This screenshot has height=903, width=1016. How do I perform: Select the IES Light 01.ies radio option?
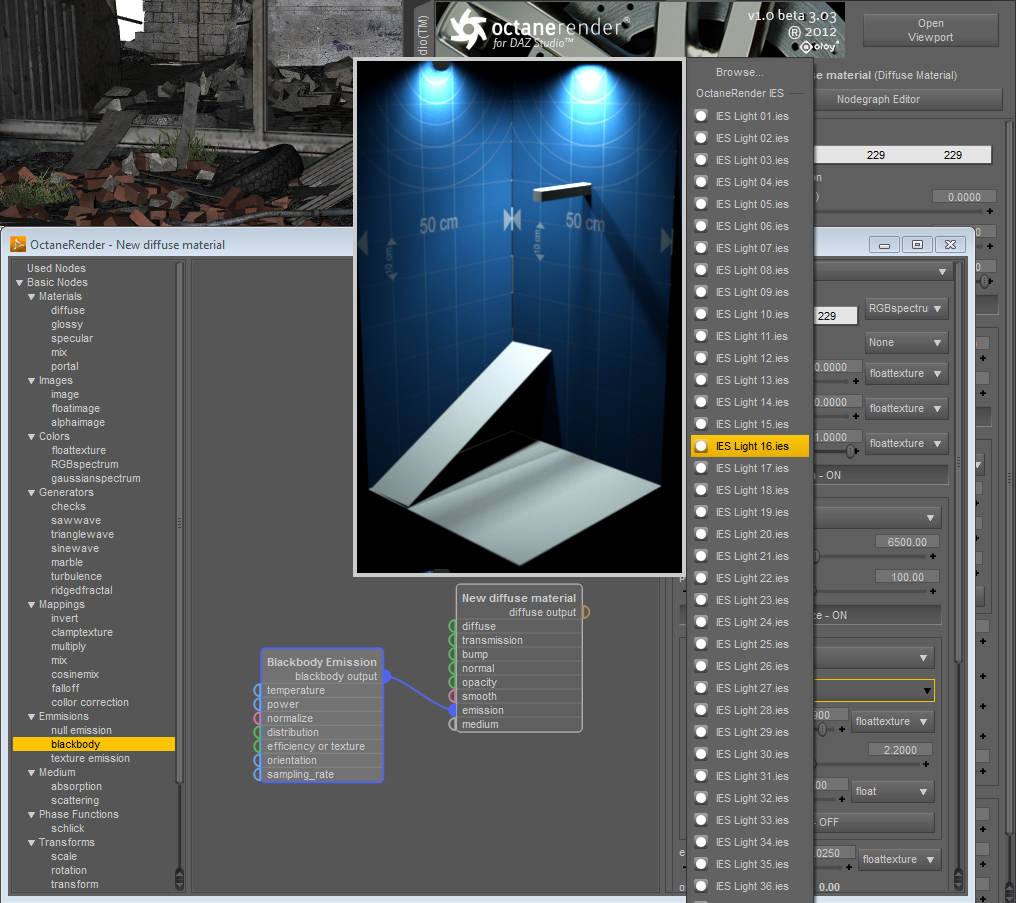click(x=701, y=116)
